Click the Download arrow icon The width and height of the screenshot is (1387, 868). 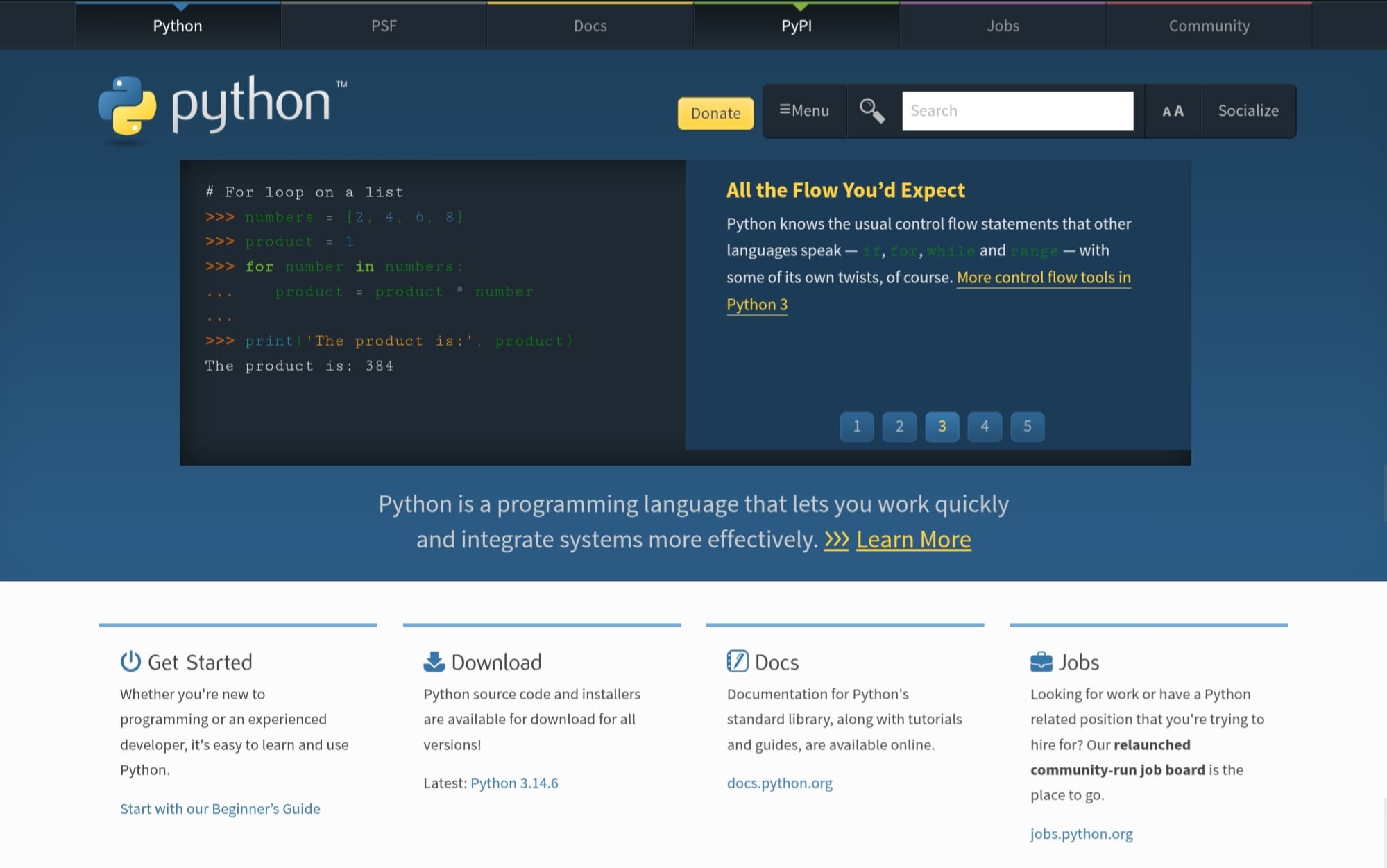coord(434,661)
